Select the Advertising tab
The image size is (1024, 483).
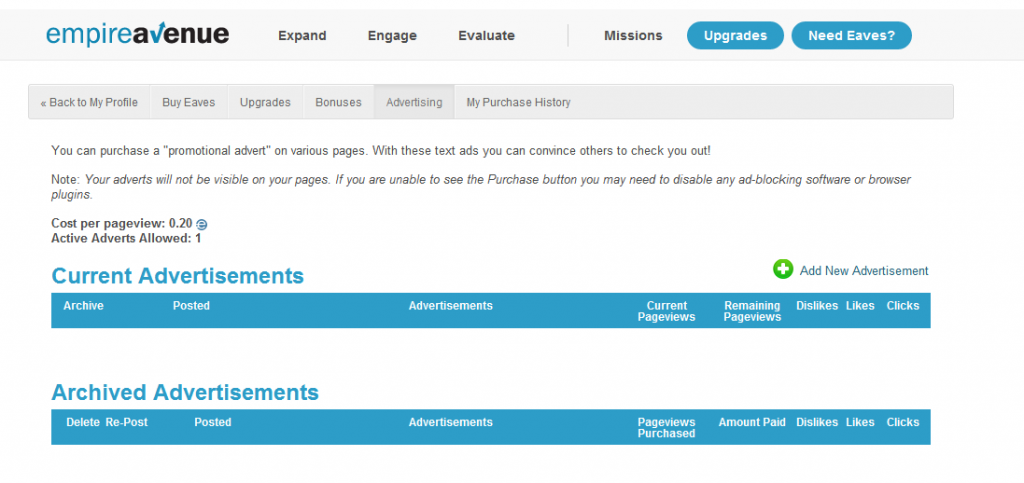pos(414,102)
